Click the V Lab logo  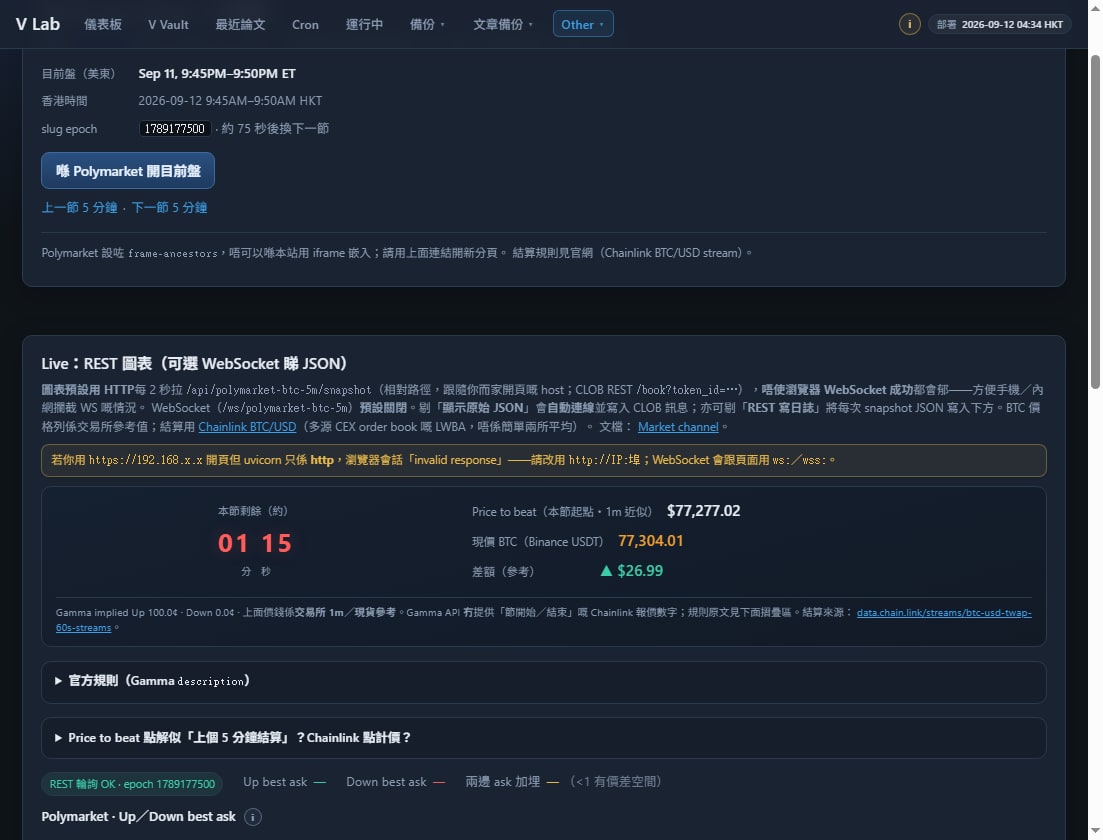pos(38,24)
